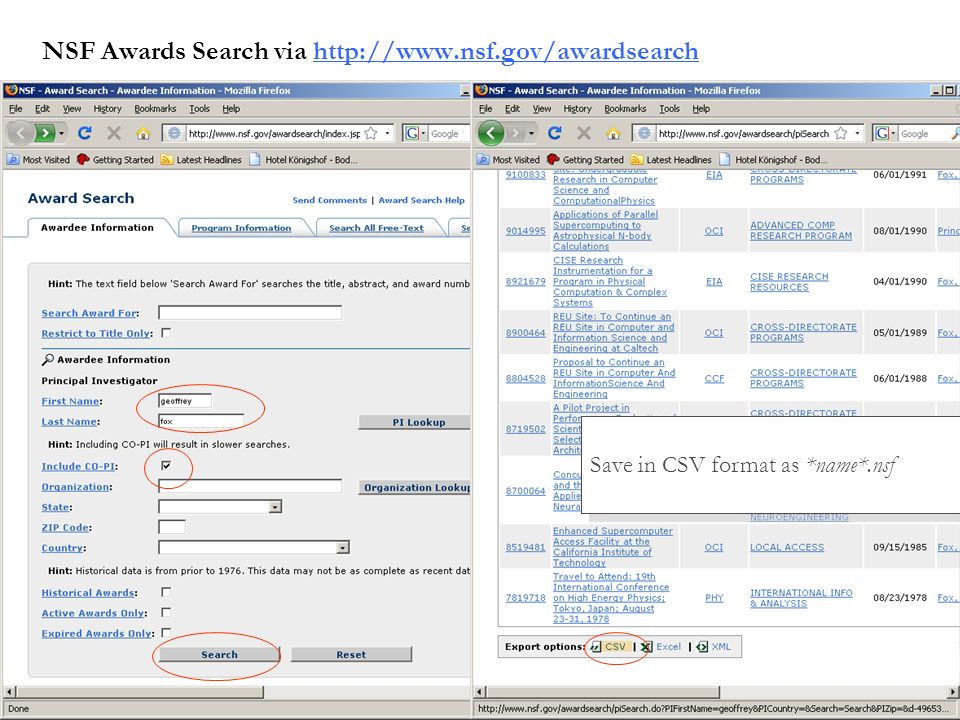Enable Expired Awards Only checkbox
This screenshot has width=960, height=720.
pos(165,632)
